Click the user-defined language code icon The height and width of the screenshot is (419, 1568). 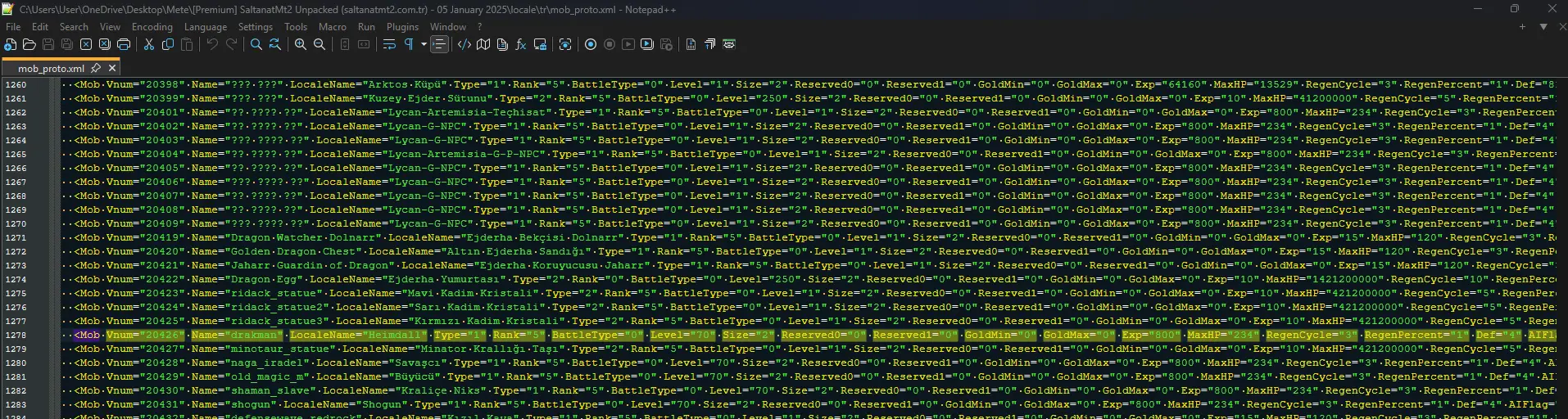tap(465, 44)
